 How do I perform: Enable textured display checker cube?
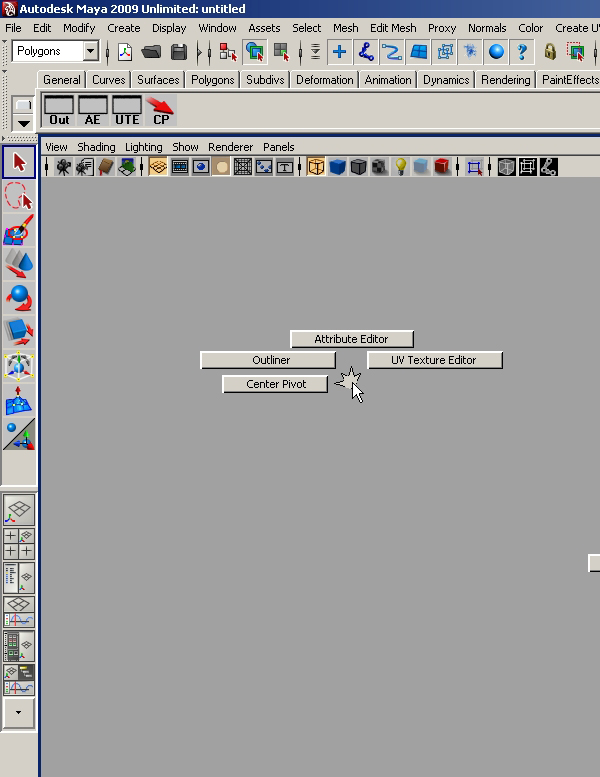point(380,167)
